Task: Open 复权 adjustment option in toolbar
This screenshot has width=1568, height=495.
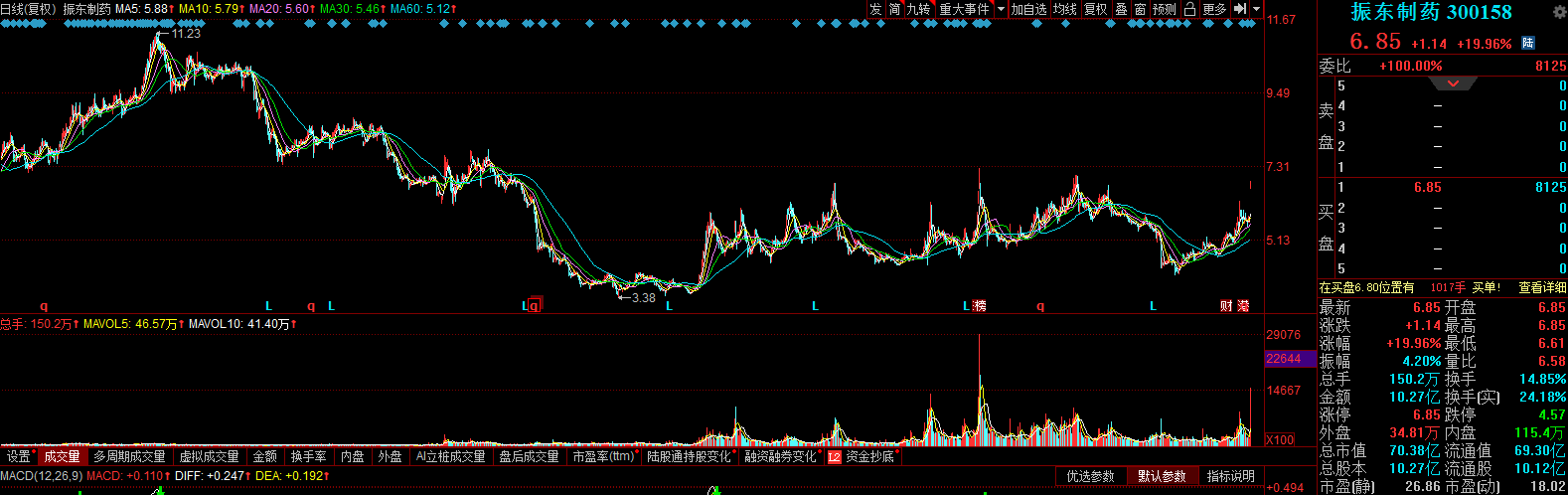Action: [x=1095, y=9]
